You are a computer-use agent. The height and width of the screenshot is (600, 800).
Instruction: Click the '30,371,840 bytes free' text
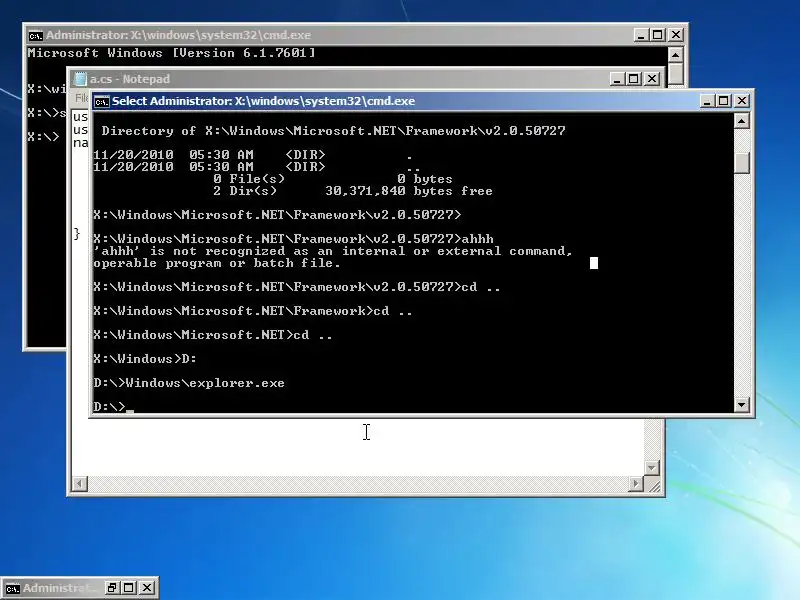click(409, 191)
